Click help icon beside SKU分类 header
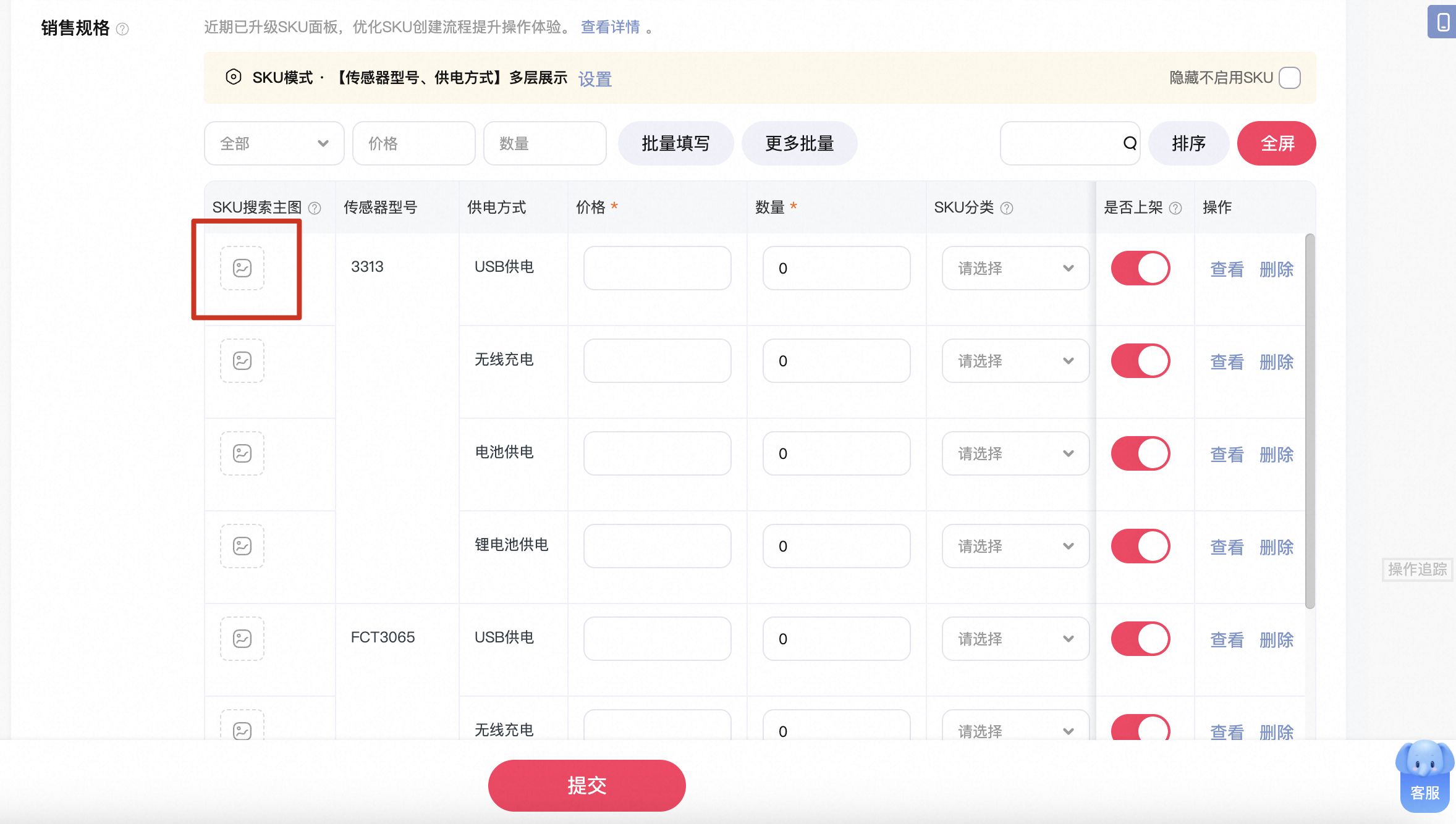This screenshot has height=824, width=1456. click(x=1007, y=208)
